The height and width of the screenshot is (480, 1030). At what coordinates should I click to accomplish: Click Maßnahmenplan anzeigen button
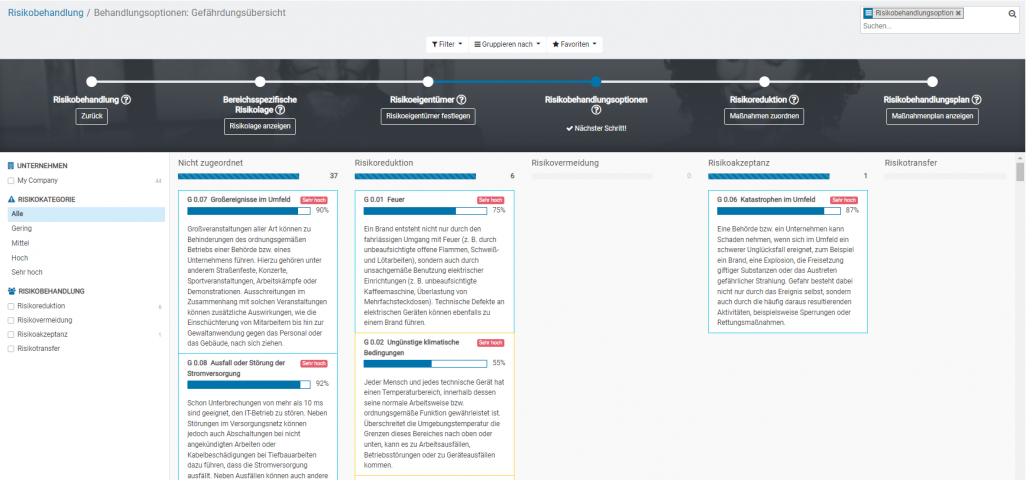tap(932, 116)
